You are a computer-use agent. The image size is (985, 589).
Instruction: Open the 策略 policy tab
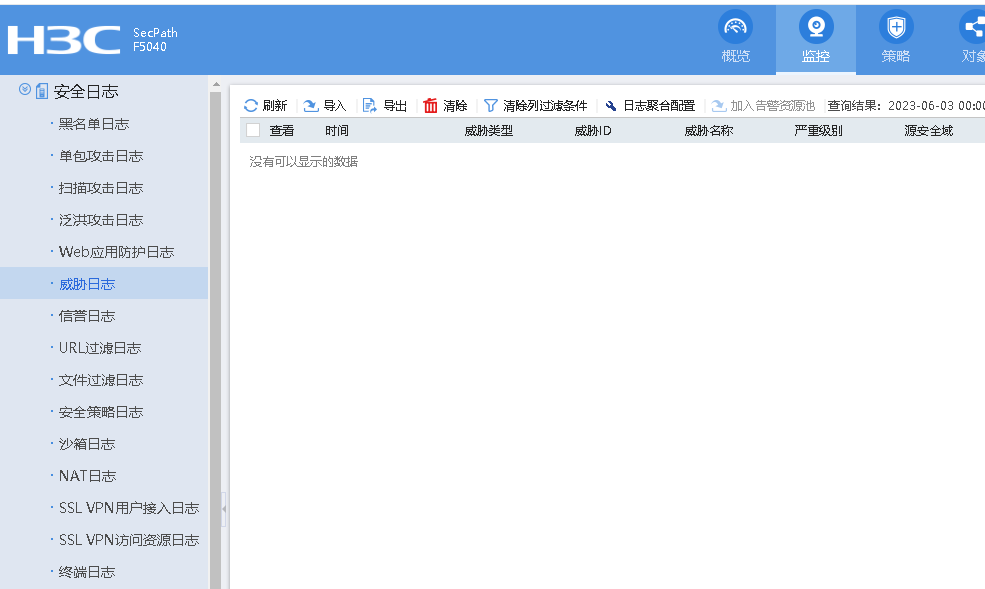point(896,38)
